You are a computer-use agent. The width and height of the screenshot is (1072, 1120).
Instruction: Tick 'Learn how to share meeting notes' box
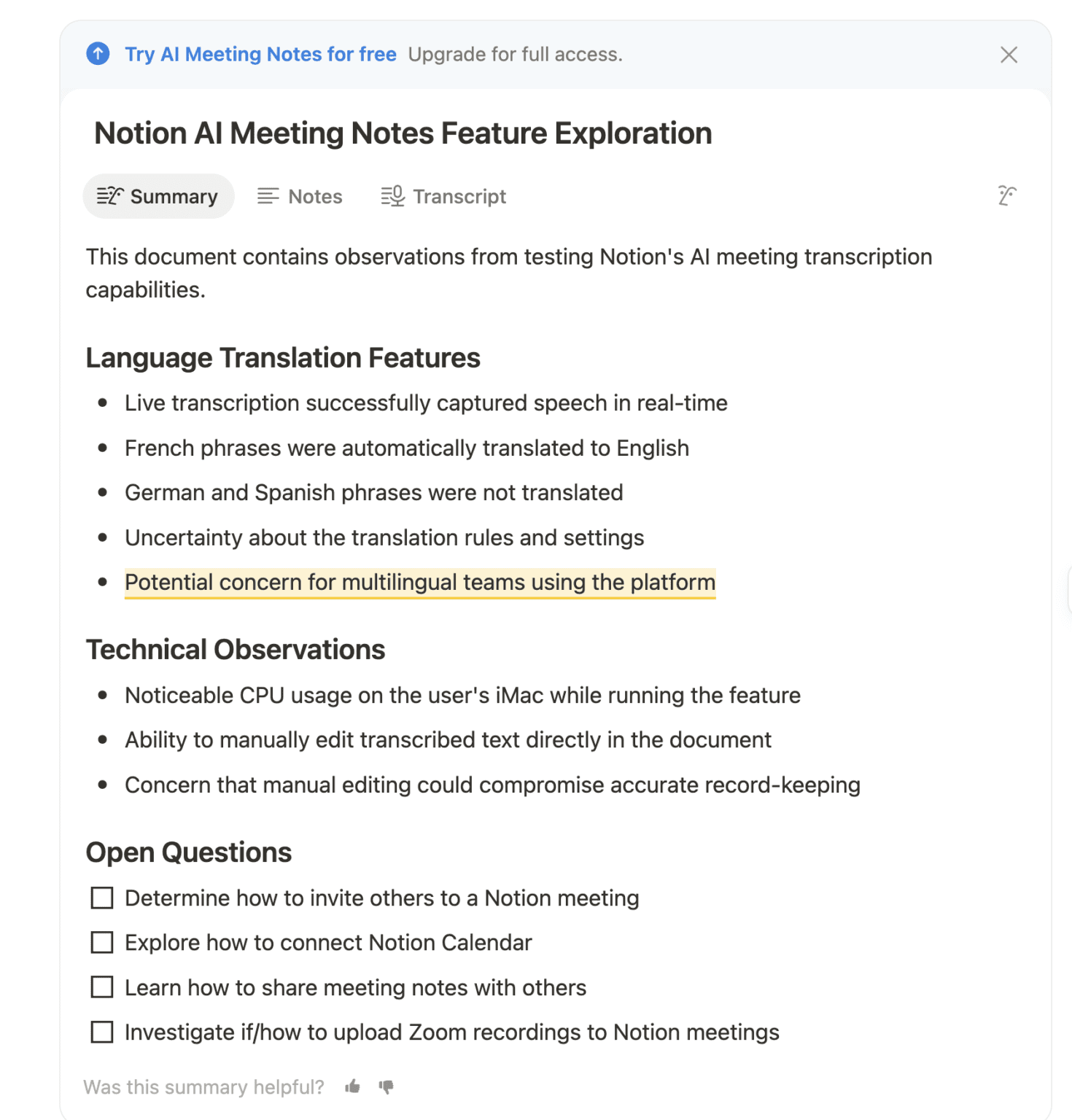coord(102,987)
